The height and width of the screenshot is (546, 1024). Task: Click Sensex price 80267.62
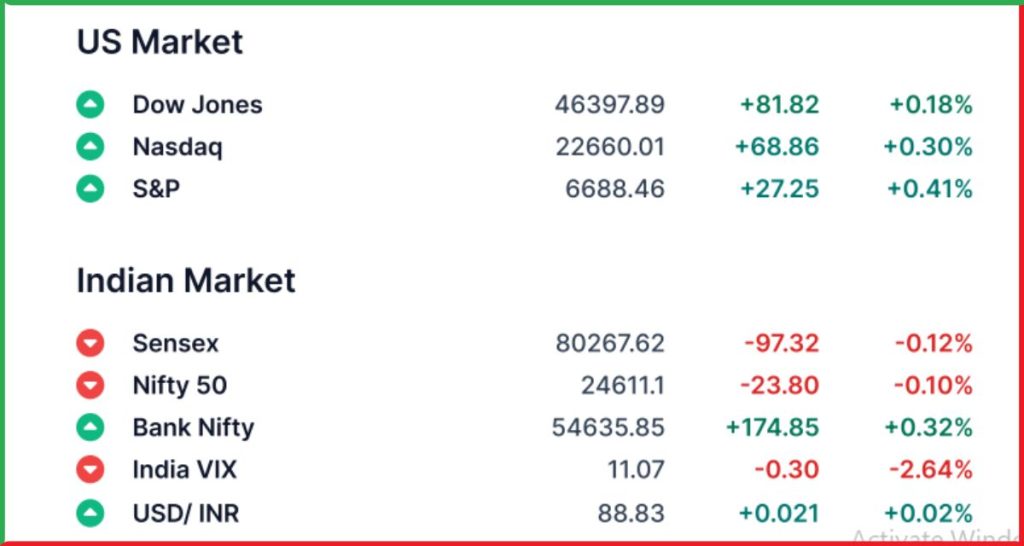(x=610, y=343)
